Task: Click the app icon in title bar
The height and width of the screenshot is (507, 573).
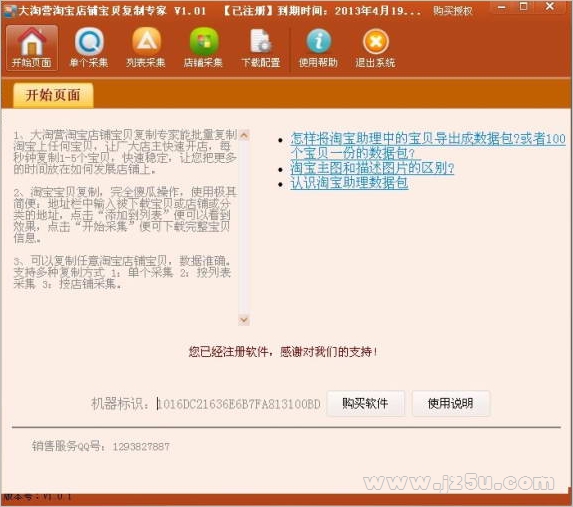Action: point(9,11)
